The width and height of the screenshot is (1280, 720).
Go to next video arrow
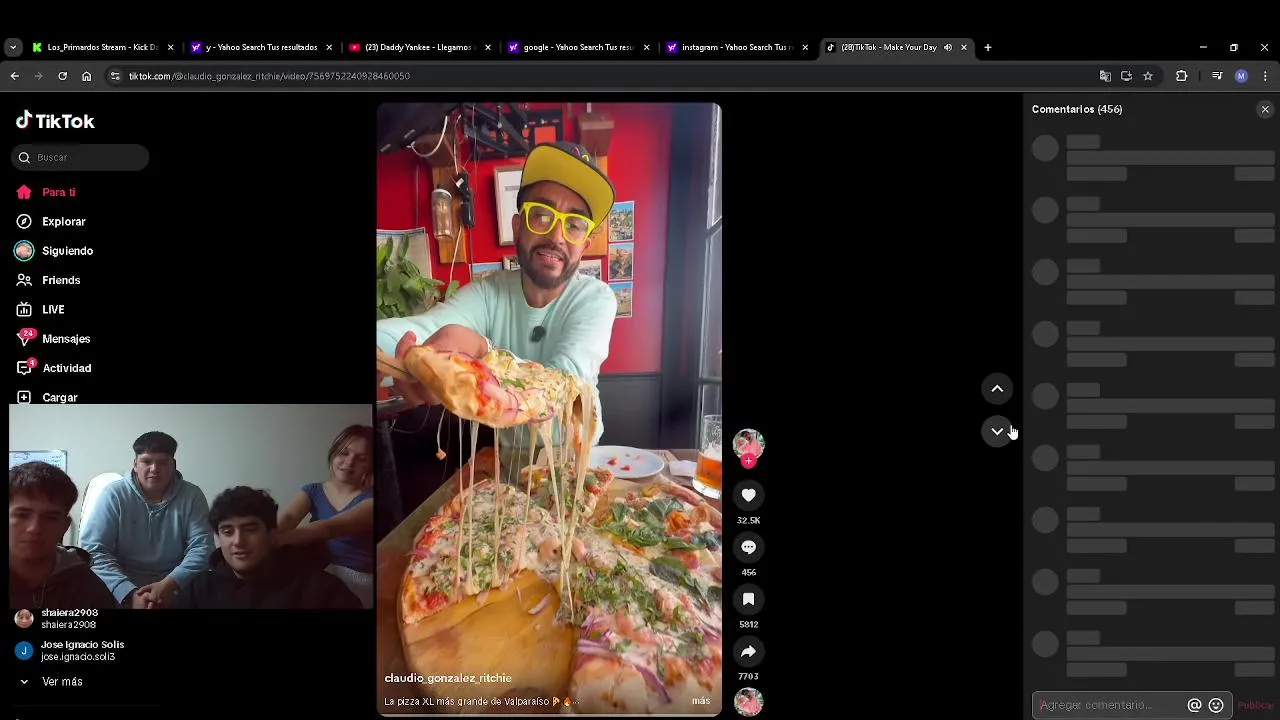997,431
